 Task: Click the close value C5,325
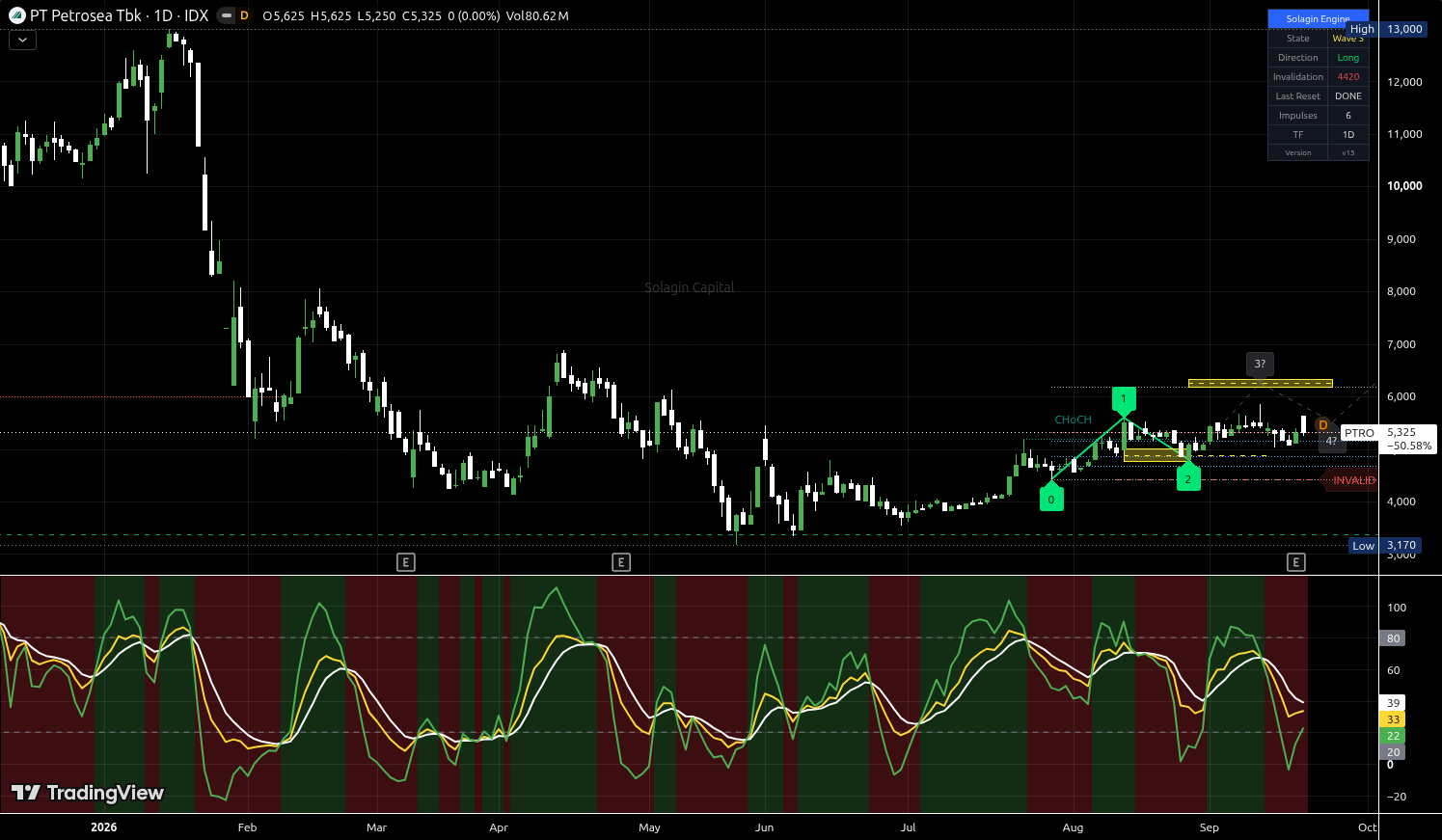pos(422,15)
